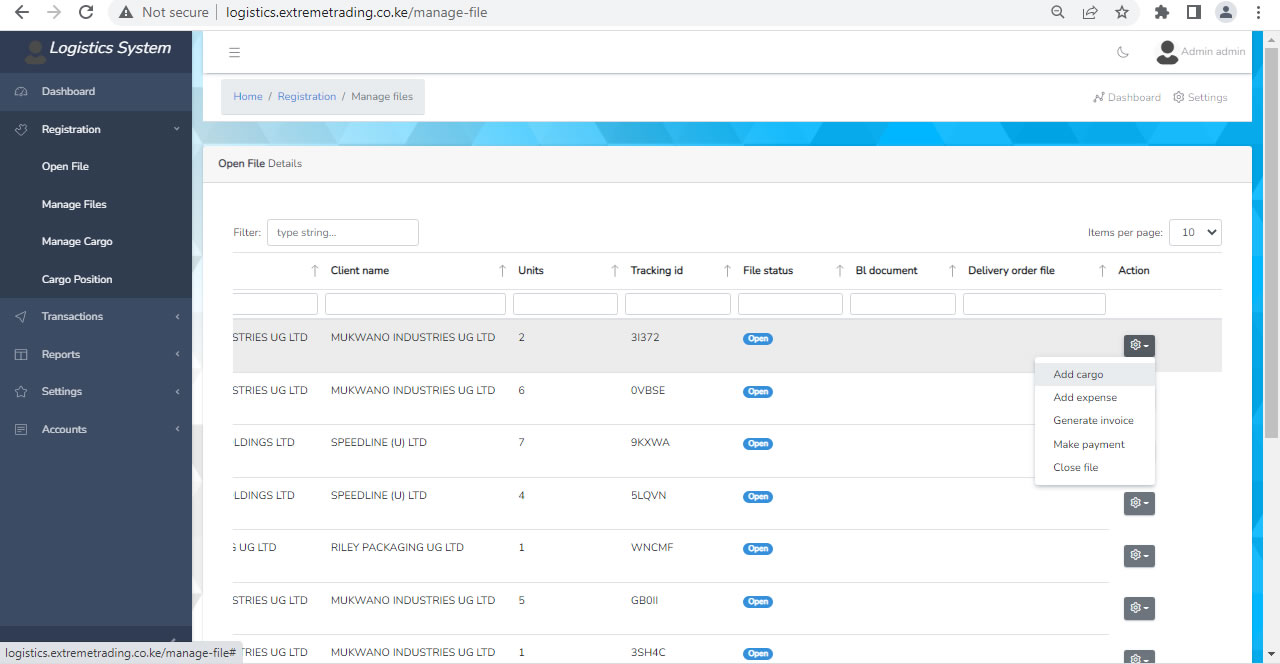
Task: Bookmark this page using the star icon
Action: coord(1122,13)
